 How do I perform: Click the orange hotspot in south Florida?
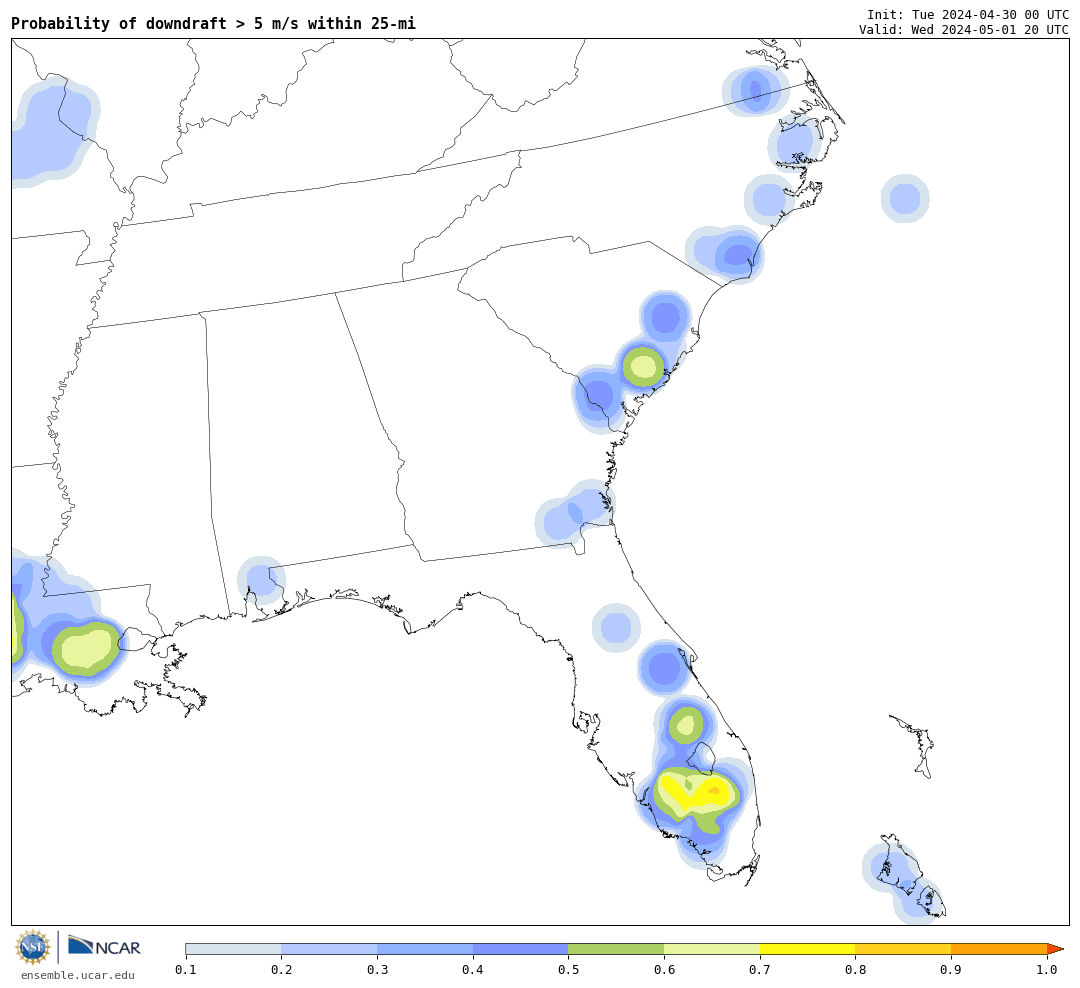[x=714, y=790]
